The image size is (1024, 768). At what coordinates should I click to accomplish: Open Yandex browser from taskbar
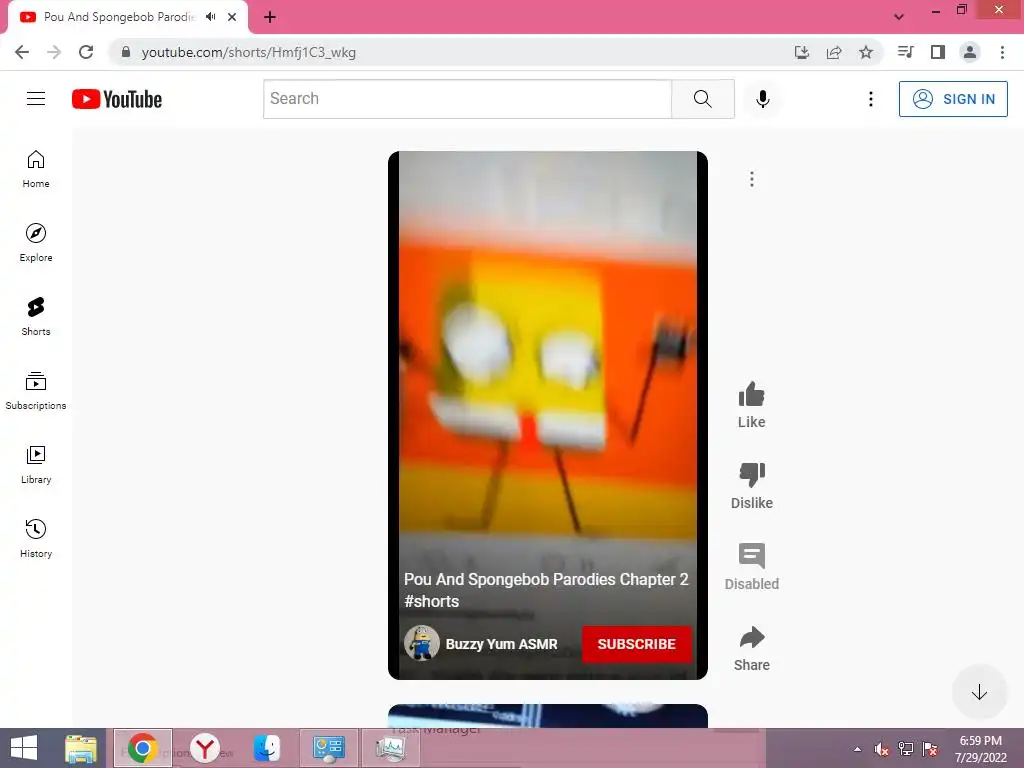(205, 748)
